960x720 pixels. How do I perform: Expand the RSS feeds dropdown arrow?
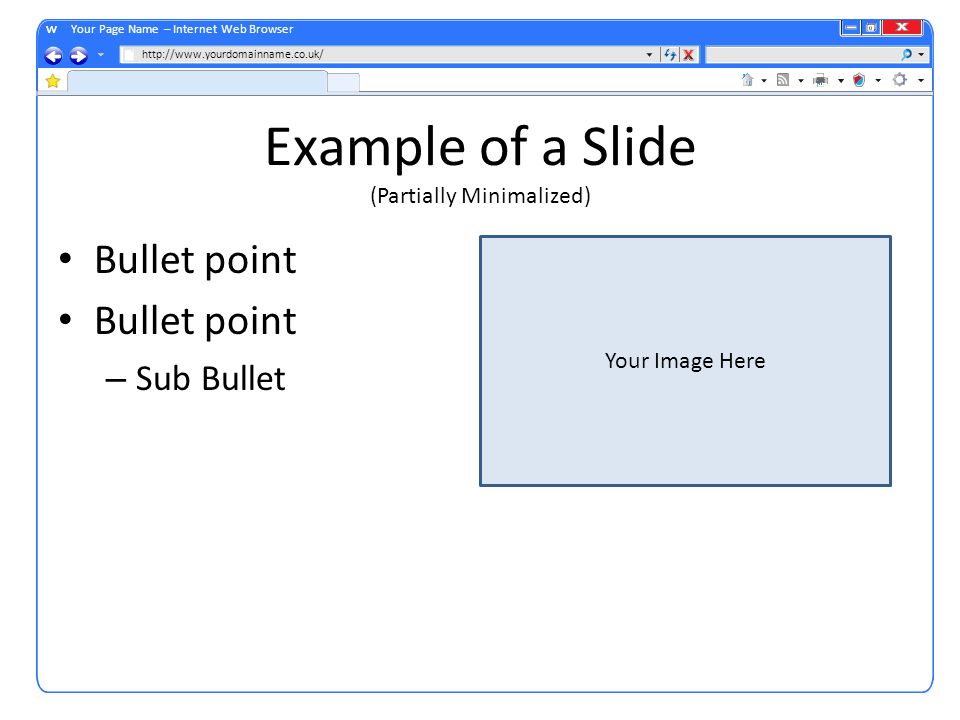click(x=800, y=81)
